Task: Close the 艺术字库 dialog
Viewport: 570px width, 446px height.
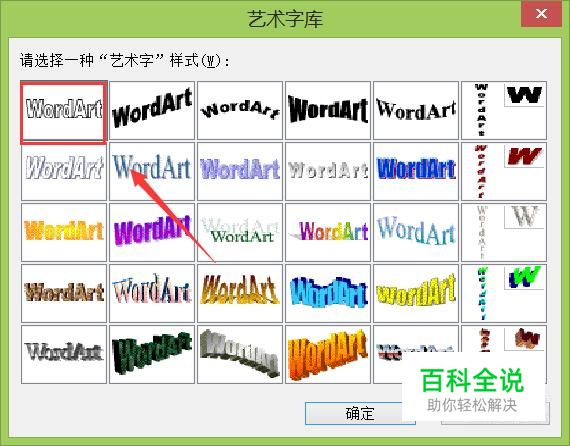Action: click(541, 14)
